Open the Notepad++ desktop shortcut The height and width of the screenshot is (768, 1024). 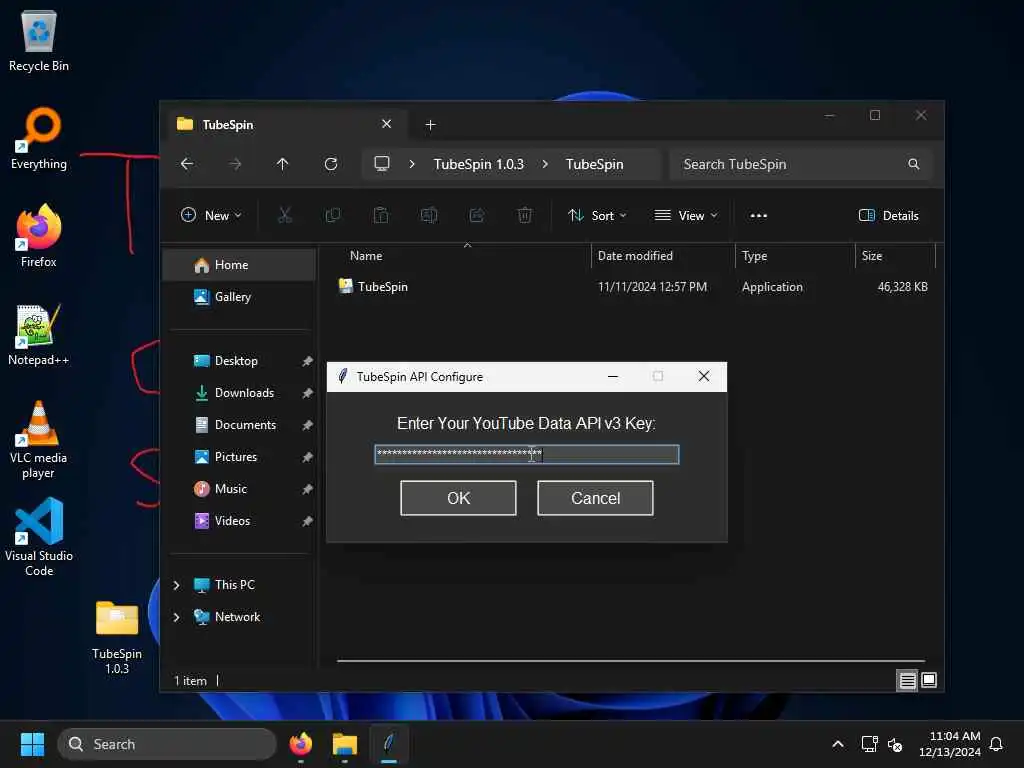click(39, 334)
